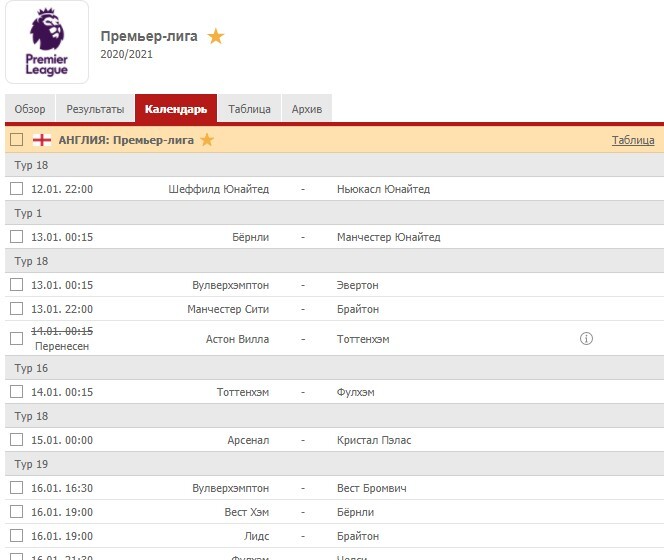Click the star in the АНГЛИЯ: Премьер-лига header
This screenshot has width=664, height=560.
click(x=207, y=140)
